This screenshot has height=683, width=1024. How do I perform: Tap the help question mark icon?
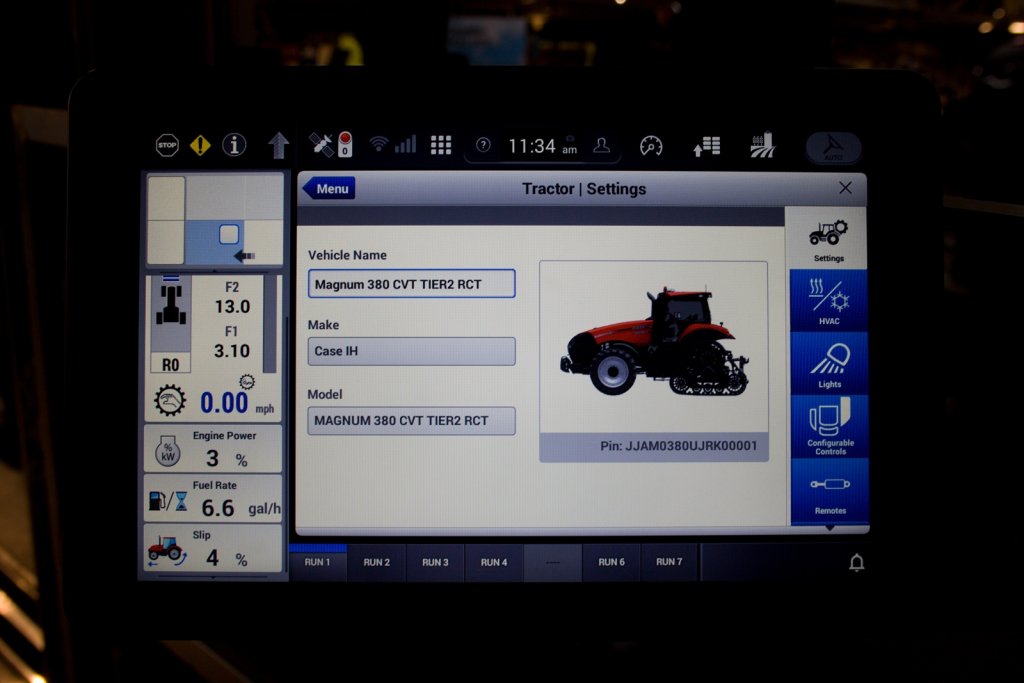coord(483,145)
